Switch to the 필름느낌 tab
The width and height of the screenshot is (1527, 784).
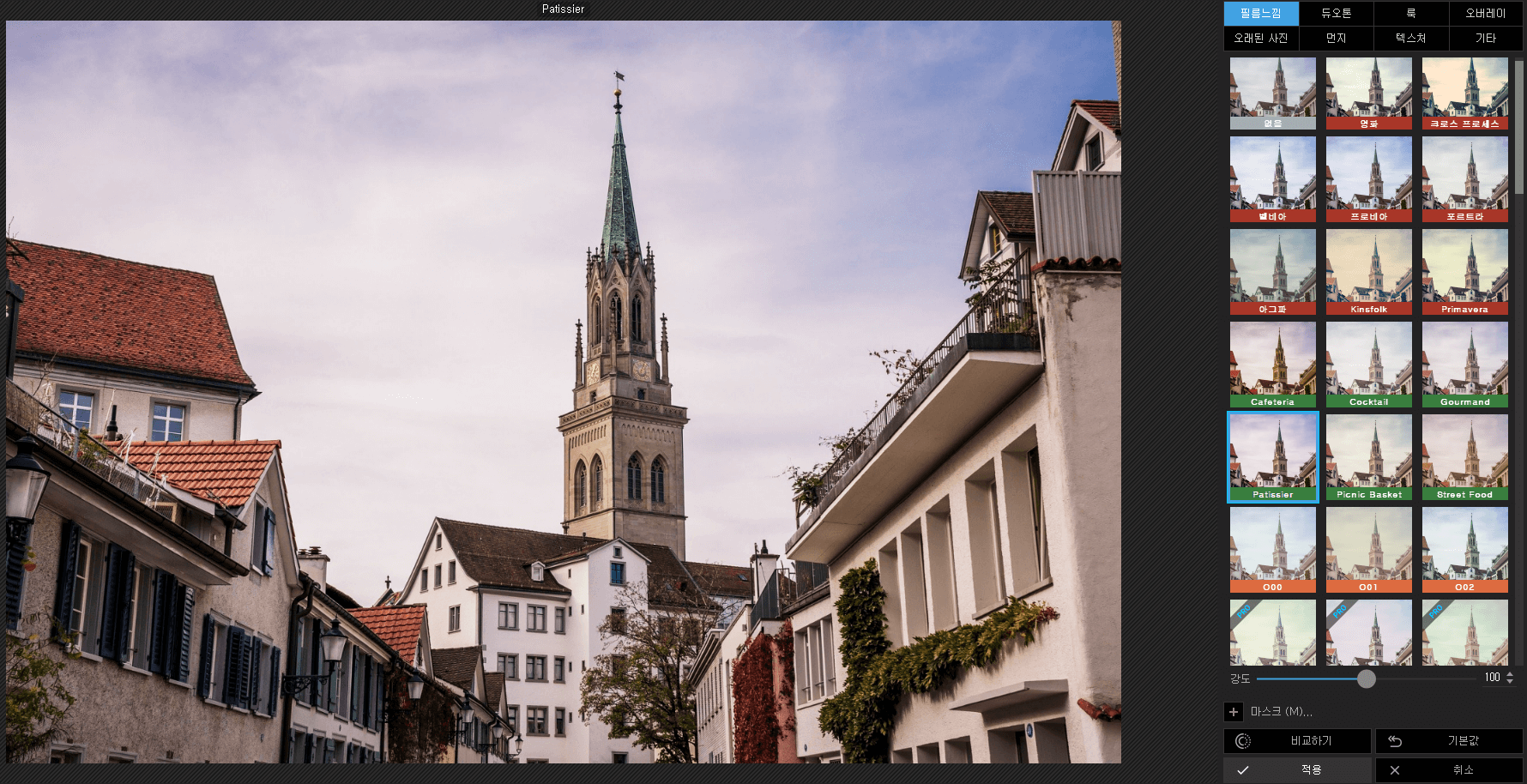pyautogui.click(x=1260, y=14)
